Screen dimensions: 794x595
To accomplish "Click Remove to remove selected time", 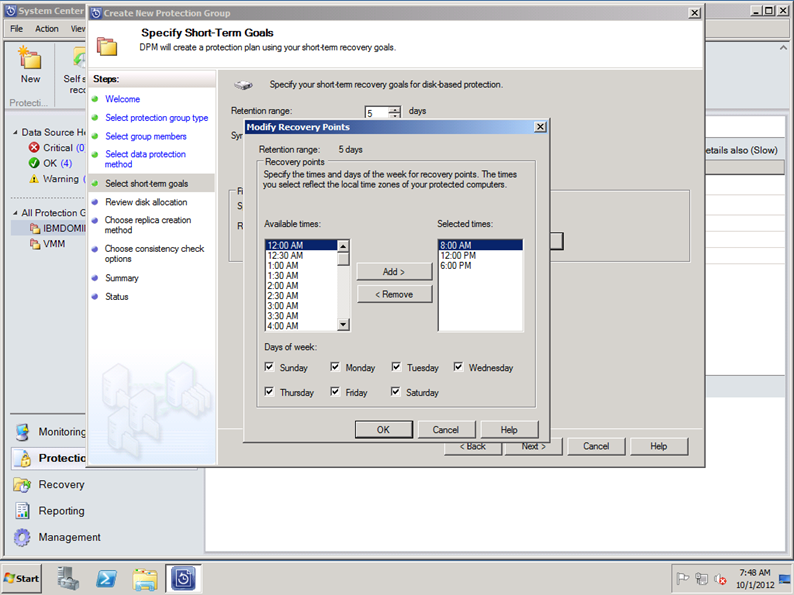I will 394,294.
